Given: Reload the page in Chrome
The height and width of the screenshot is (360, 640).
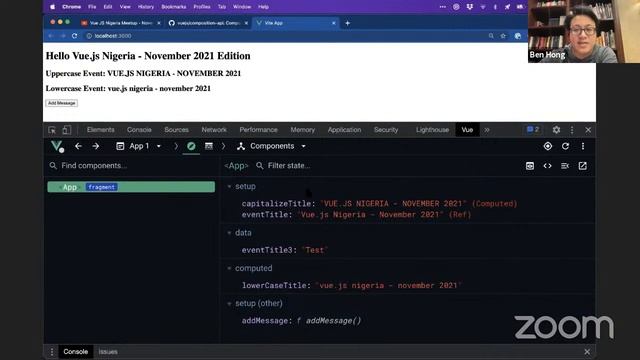Looking at the screenshot, I should tap(74, 36).
